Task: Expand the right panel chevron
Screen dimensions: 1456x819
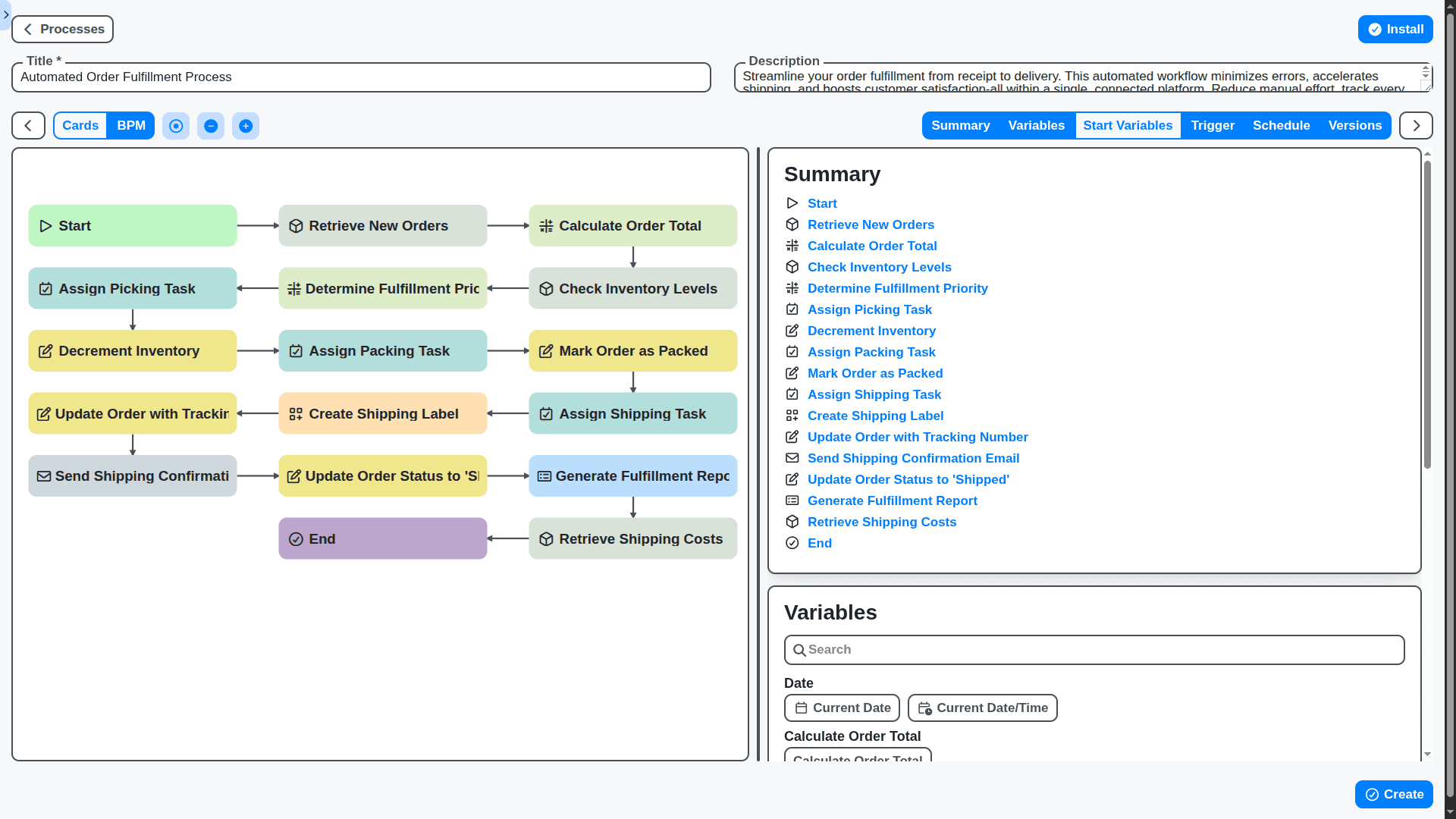Action: [1415, 125]
